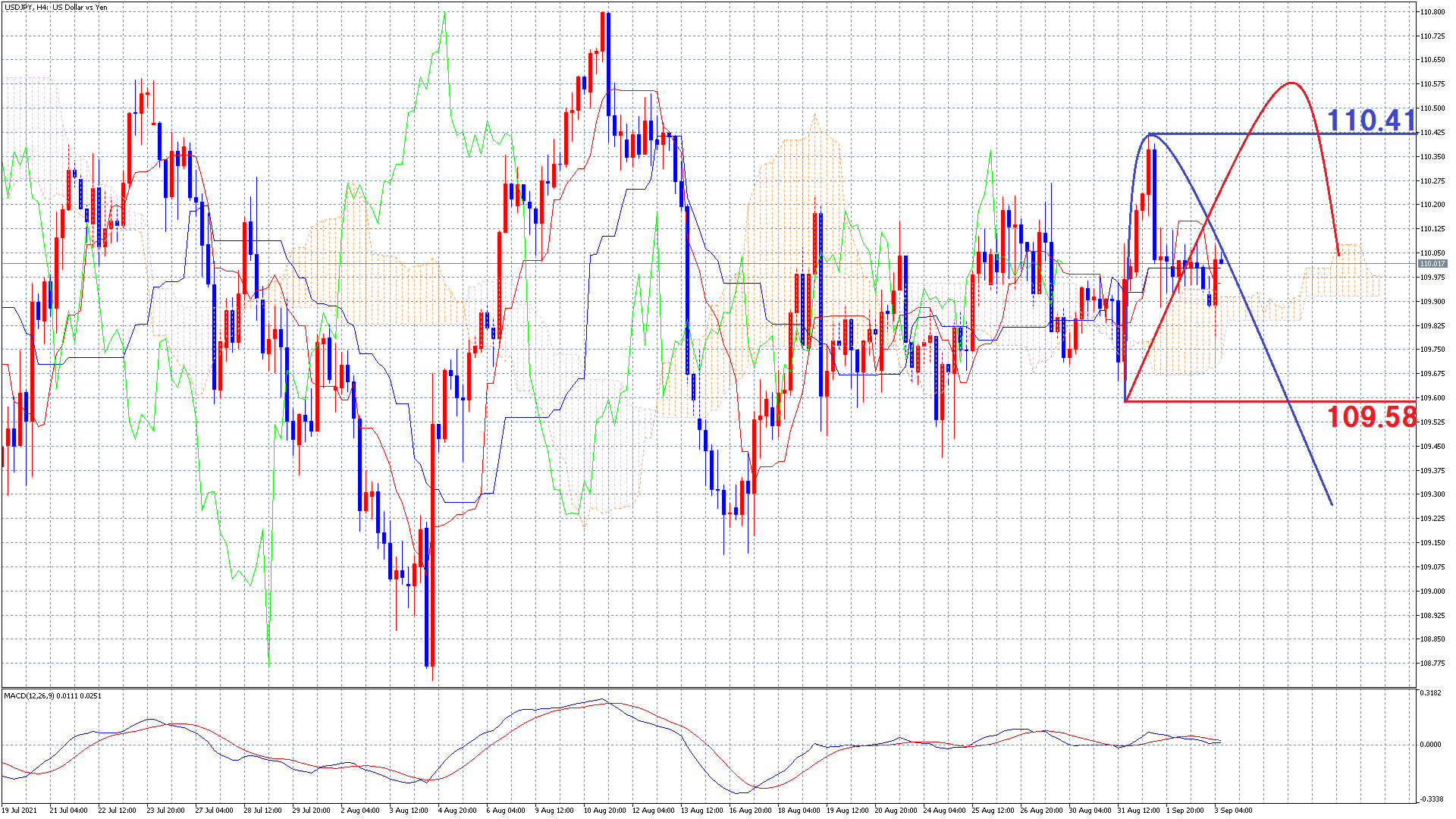Image resolution: width=1456 pixels, height=819 pixels.
Task: Click the 110.800 value on price scale
Action: coord(1432,12)
